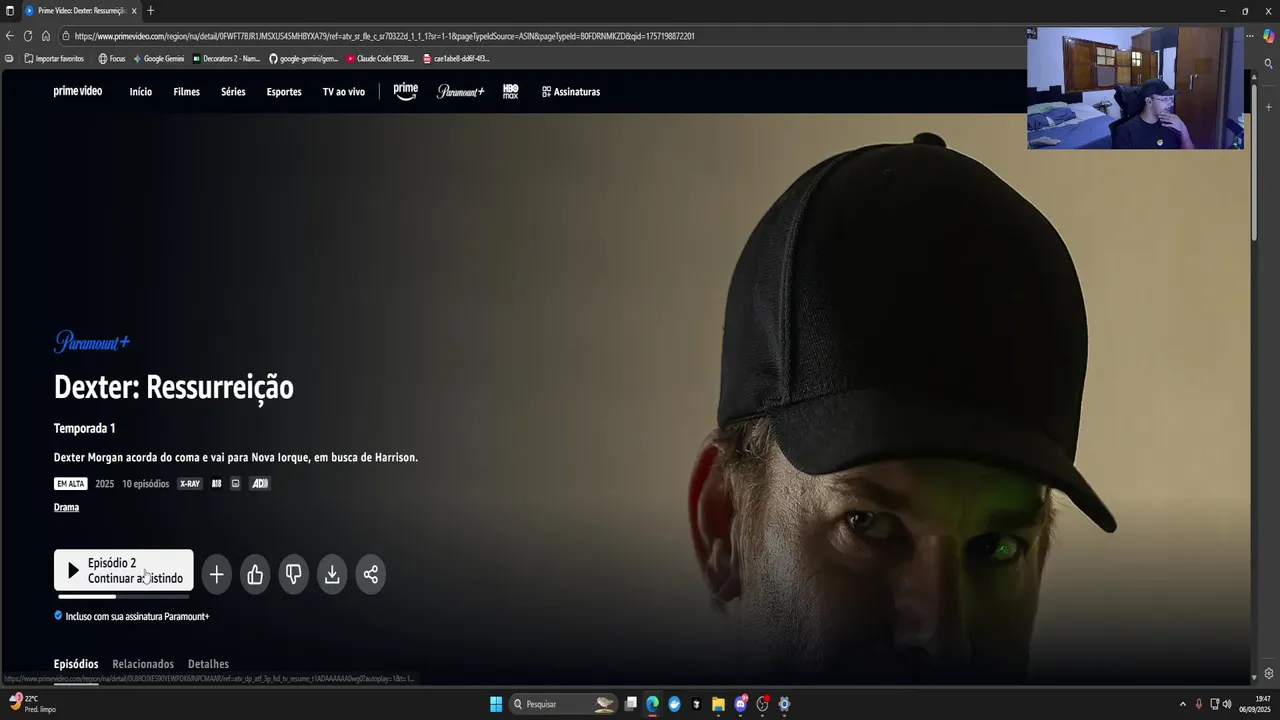Open the Prime channel logo in the navigation bar
1280x720 pixels.
click(406, 91)
